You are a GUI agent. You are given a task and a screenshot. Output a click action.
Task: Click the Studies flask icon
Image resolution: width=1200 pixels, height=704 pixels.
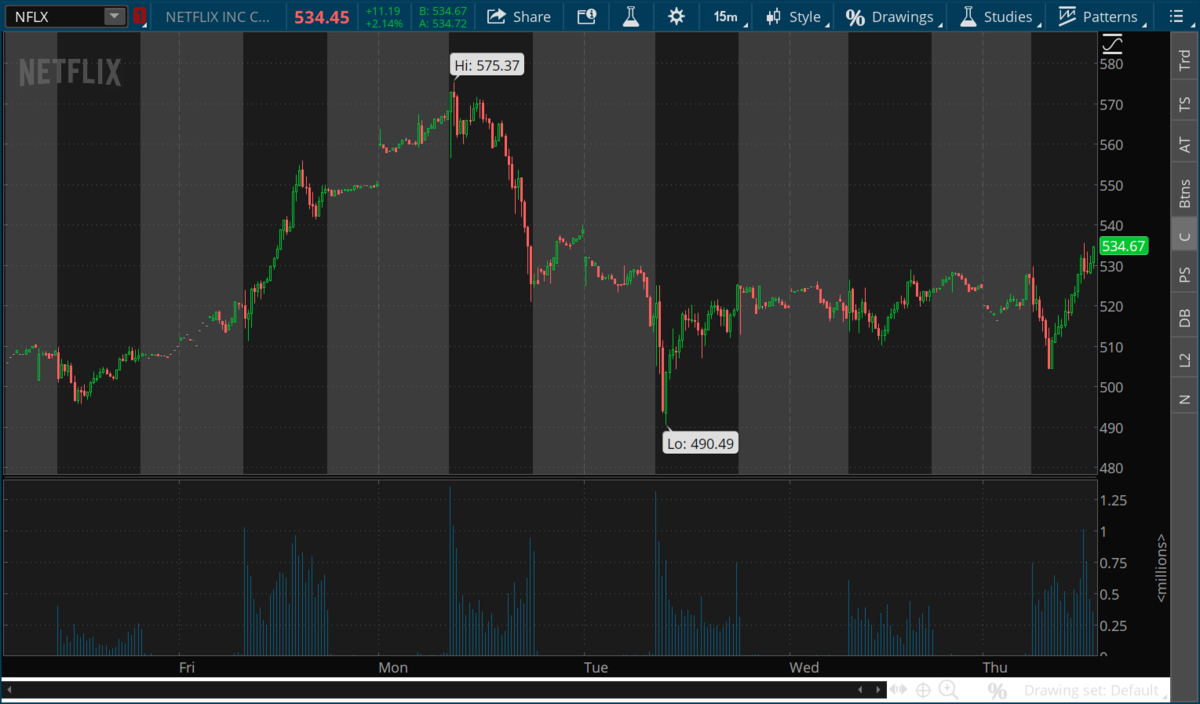click(967, 16)
